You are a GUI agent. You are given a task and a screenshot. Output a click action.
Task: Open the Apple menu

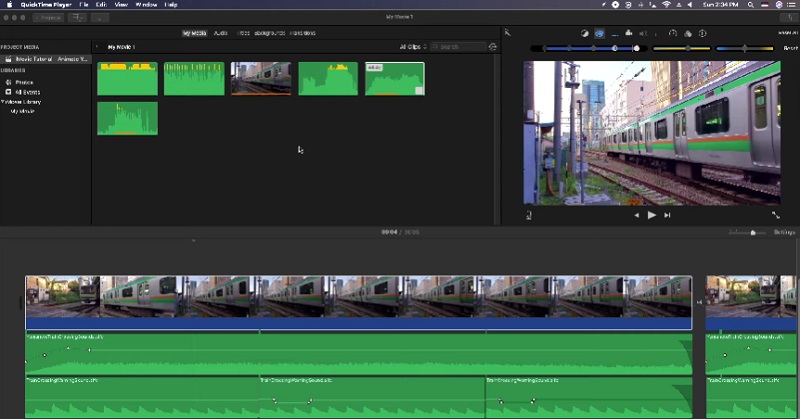click(9, 5)
